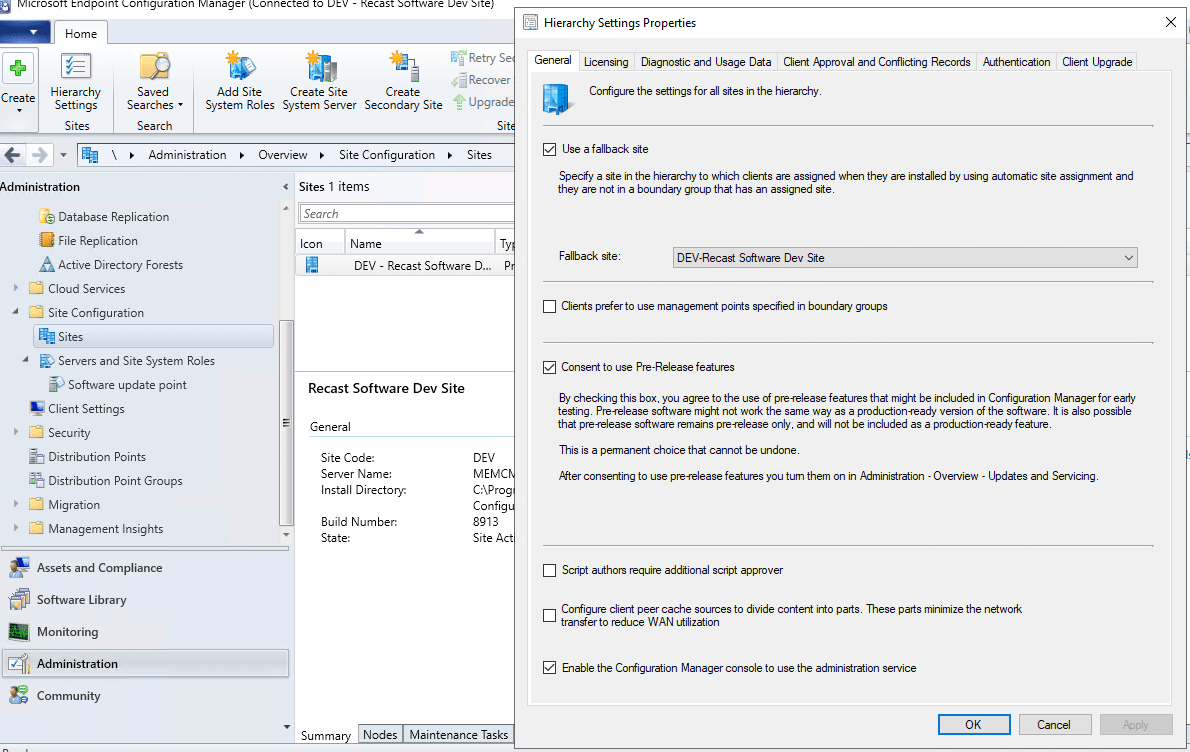
Task: Enable Script authors require additional approver
Action: tap(549, 570)
